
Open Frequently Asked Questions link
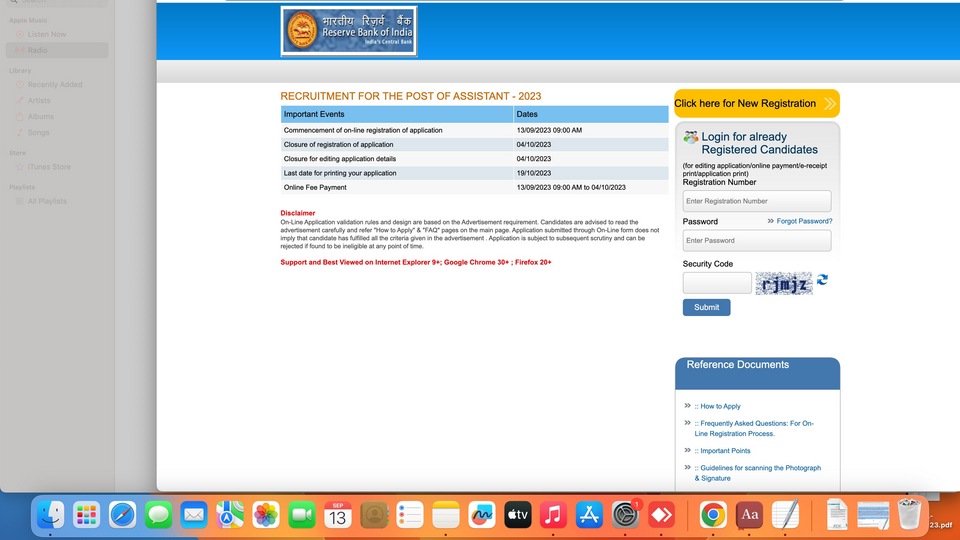coord(754,428)
